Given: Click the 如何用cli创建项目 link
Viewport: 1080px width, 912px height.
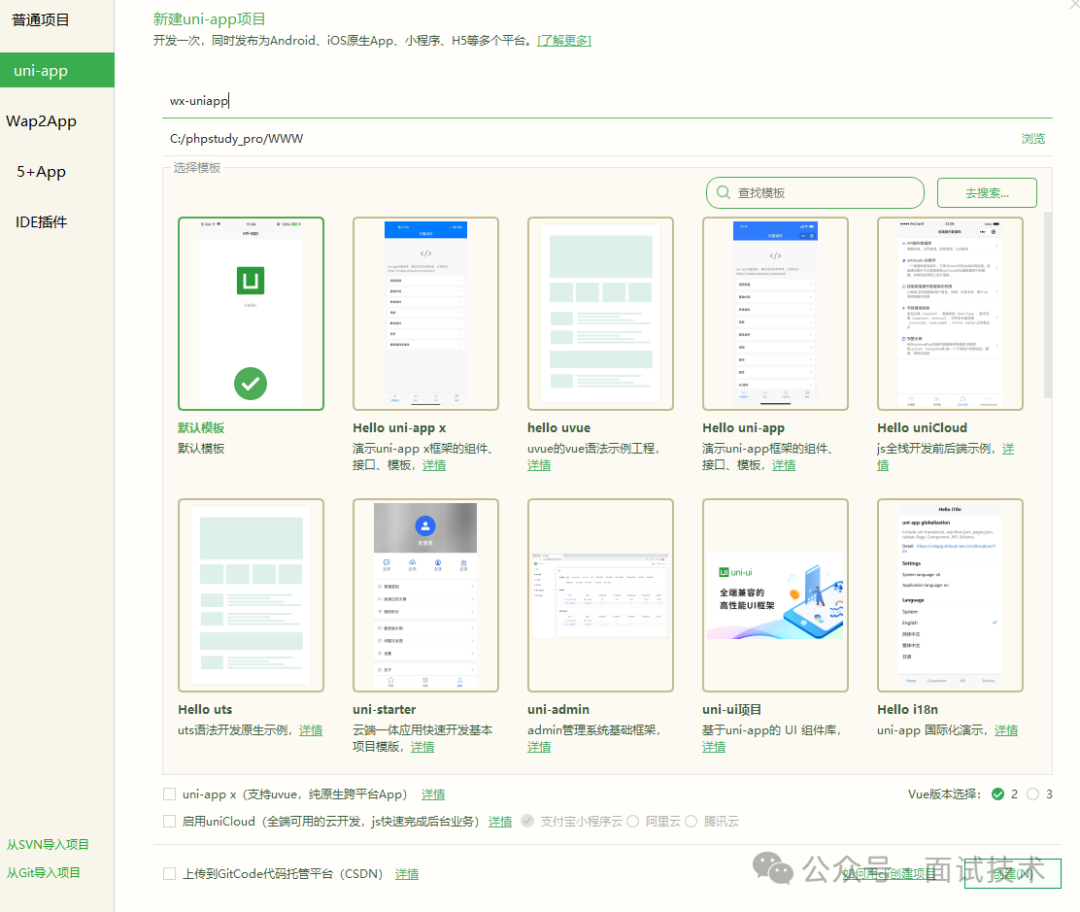Looking at the screenshot, I should coord(889,873).
